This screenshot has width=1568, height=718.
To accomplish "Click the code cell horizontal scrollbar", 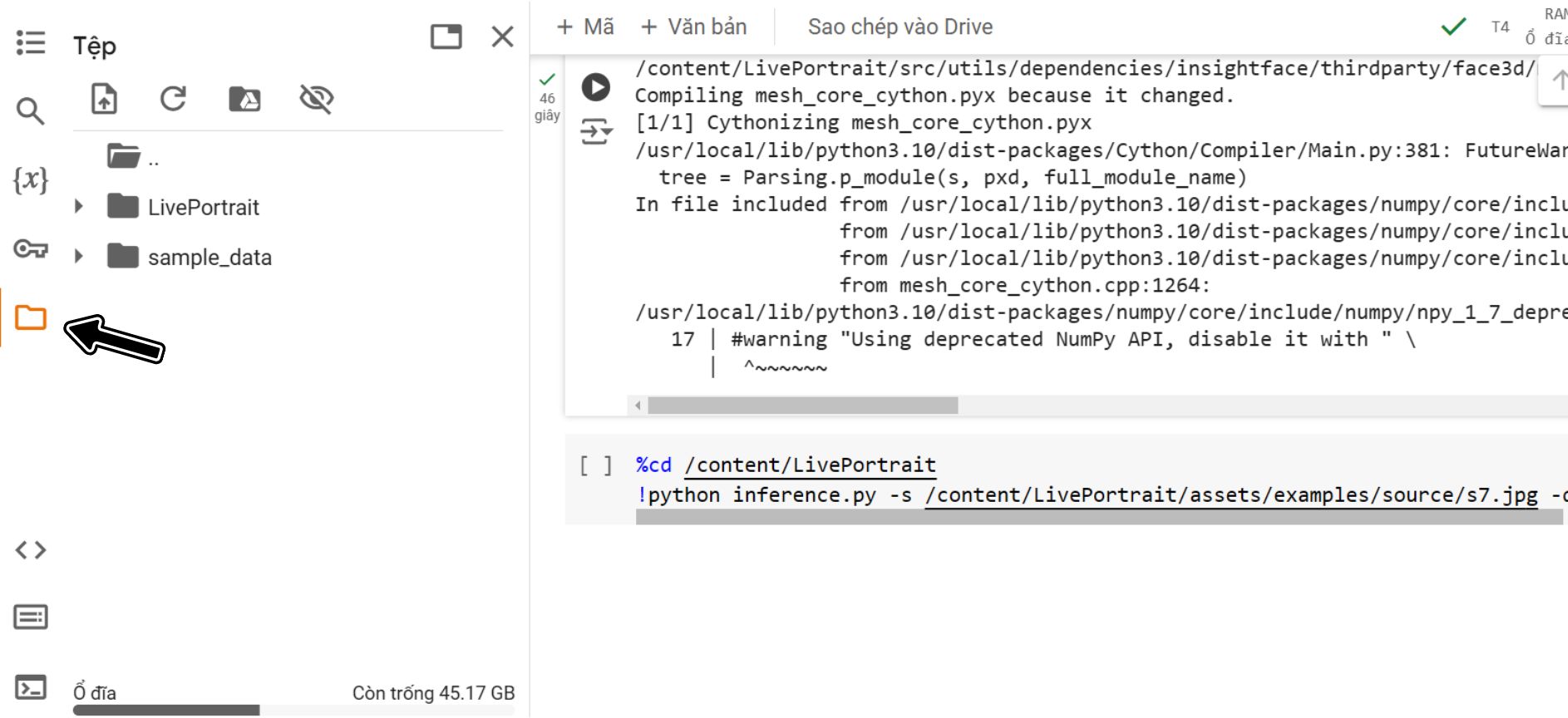I will click(x=1099, y=517).
